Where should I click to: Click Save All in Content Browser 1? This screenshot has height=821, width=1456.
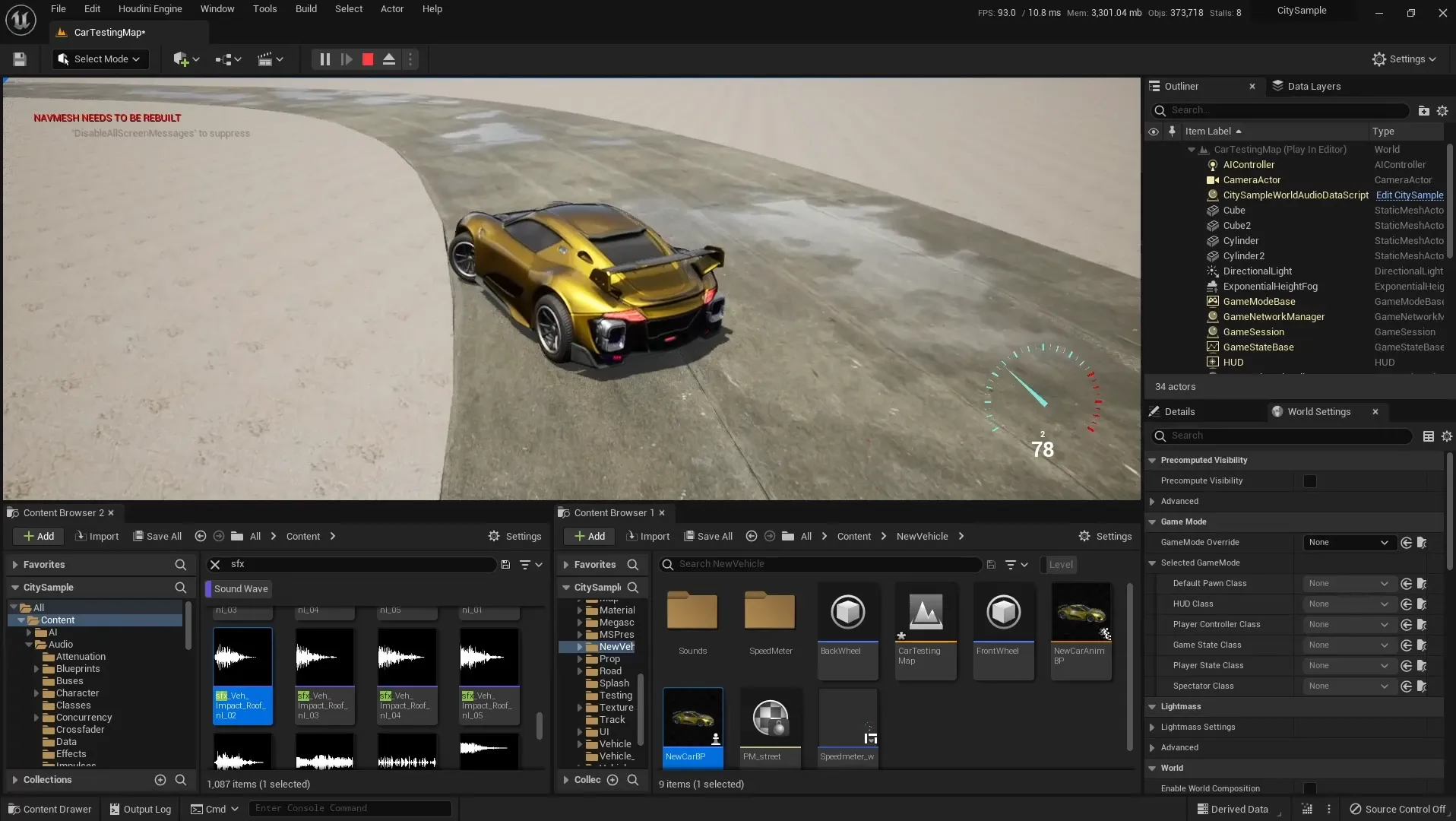click(x=708, y=536)
